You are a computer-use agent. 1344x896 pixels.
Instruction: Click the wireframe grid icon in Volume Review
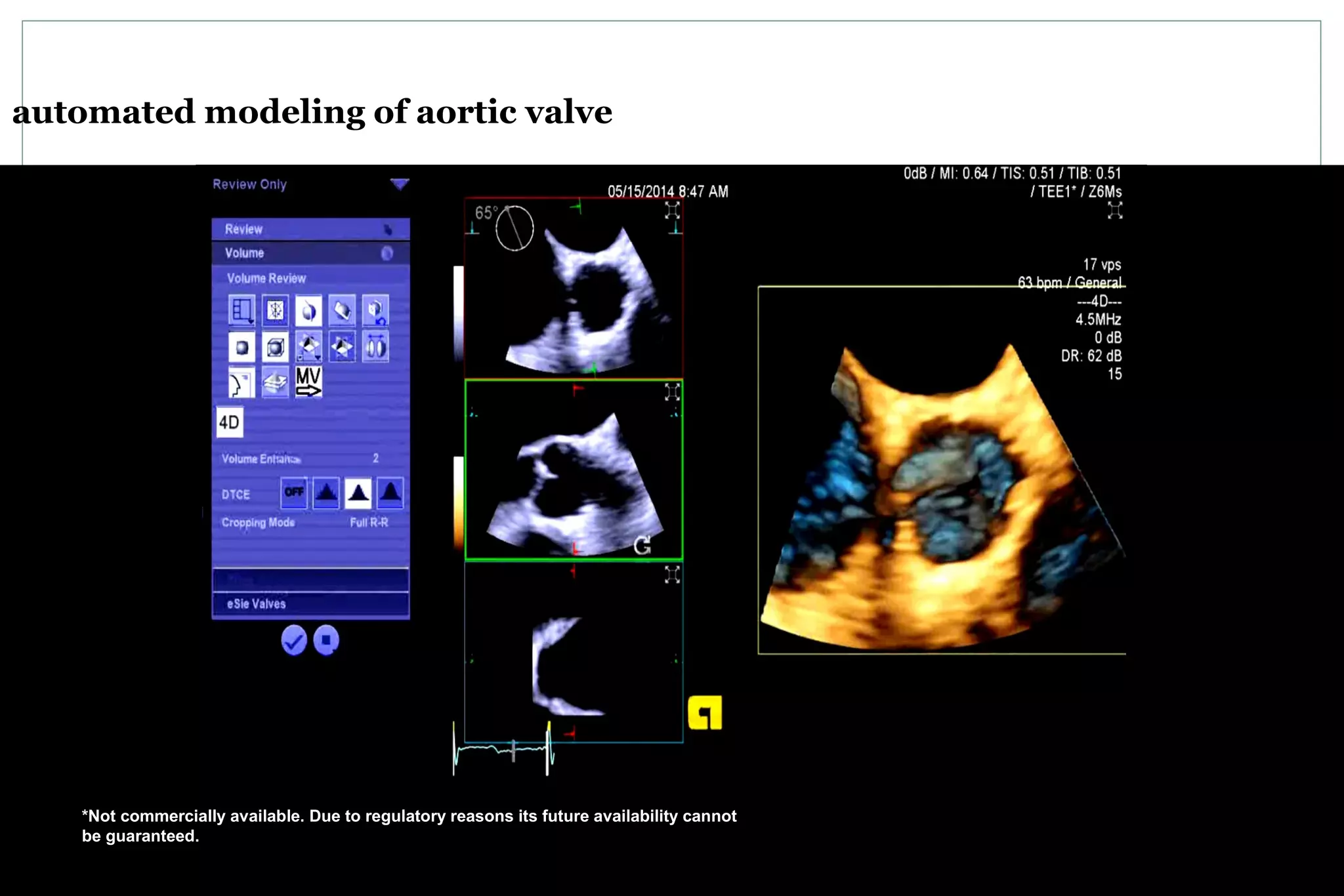pyautogui.click(x=275, y=310)
